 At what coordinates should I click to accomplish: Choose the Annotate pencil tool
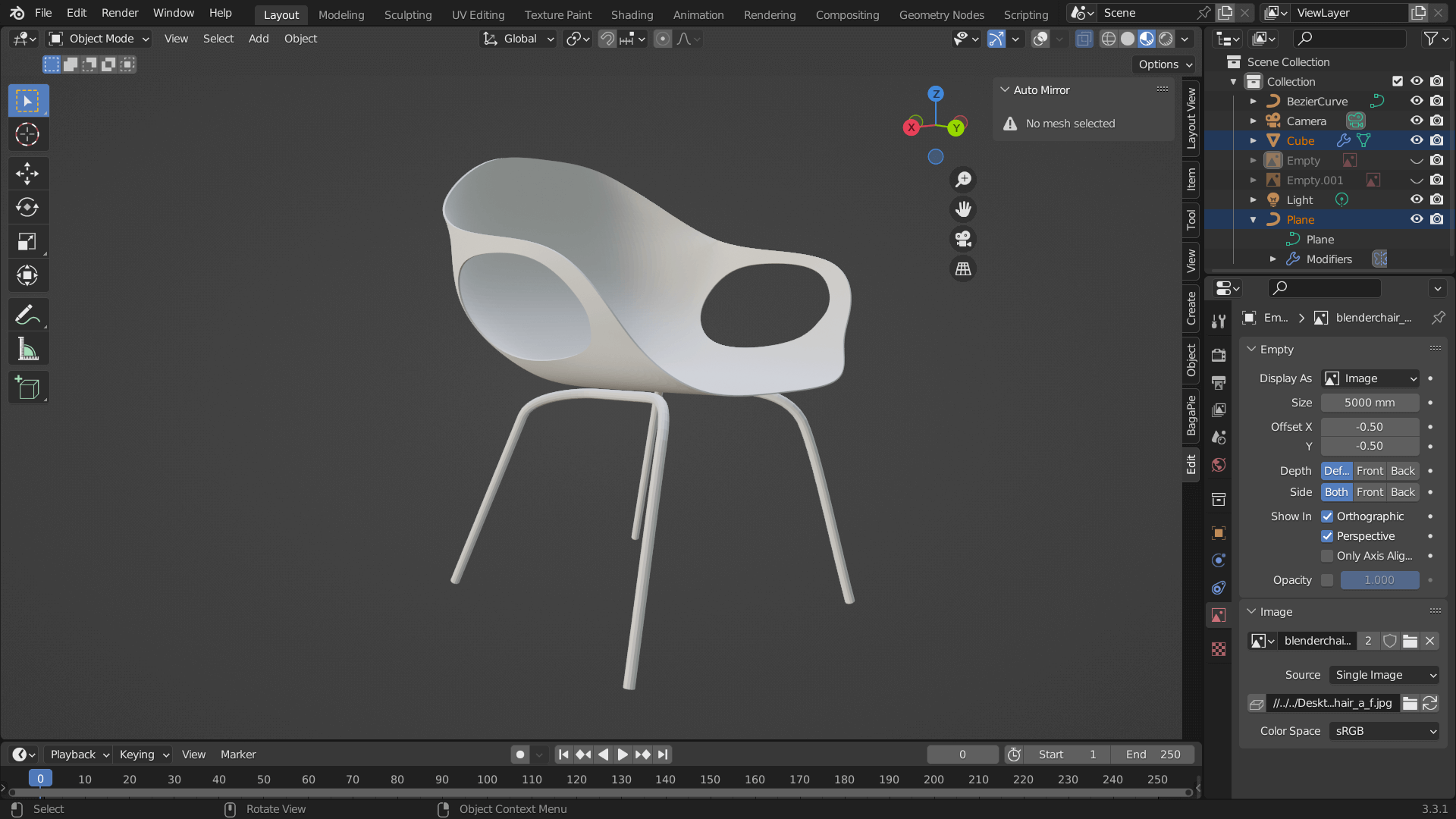(x=27, y=315)
